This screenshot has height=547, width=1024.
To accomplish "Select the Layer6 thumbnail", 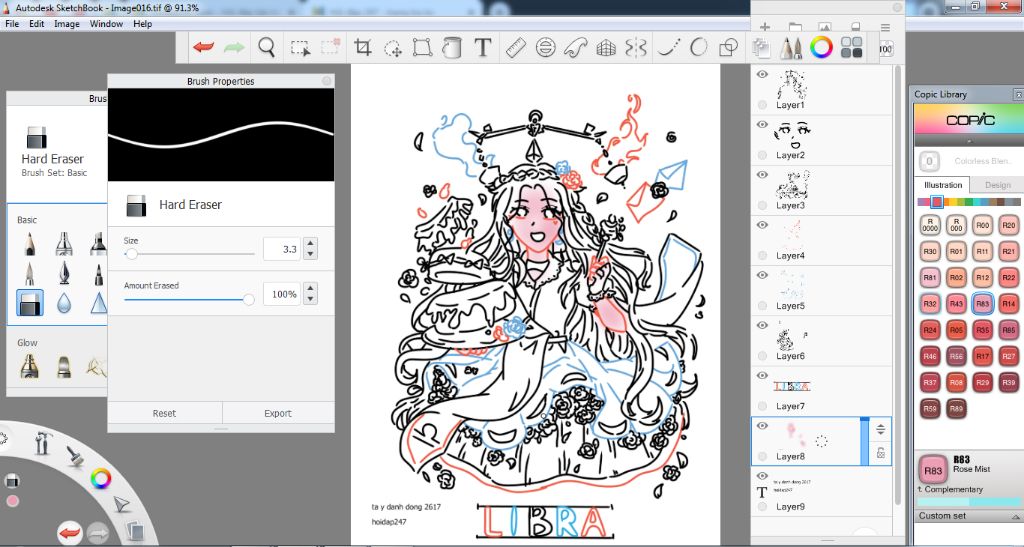I will [x=792, y=338].
